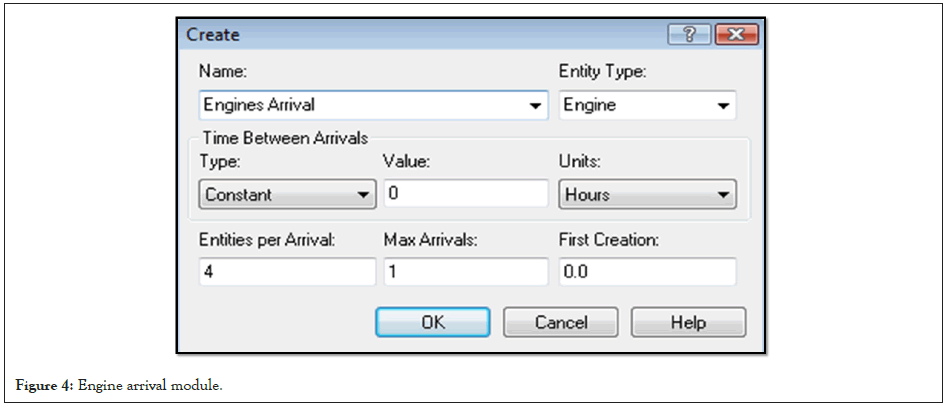Open Help using the Help button
This screenshot has height=407, width=945.
[x=688, y=322]
